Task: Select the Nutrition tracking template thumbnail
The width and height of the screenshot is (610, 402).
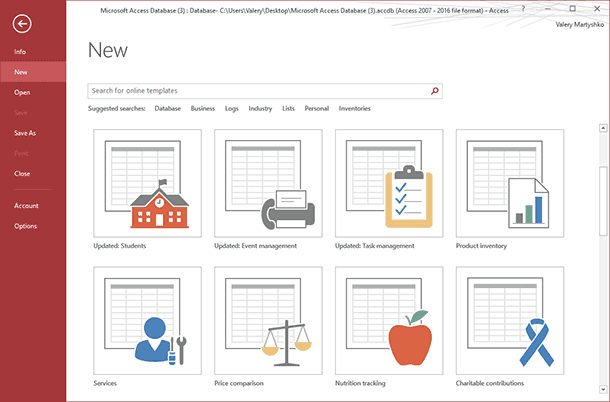Action: pos(389,321)
